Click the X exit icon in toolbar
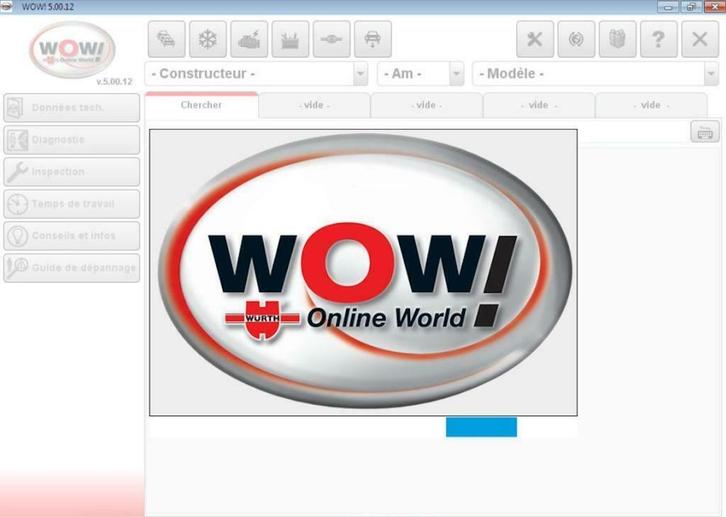Viewport: 726px width, 517px height. coord(700,39)
